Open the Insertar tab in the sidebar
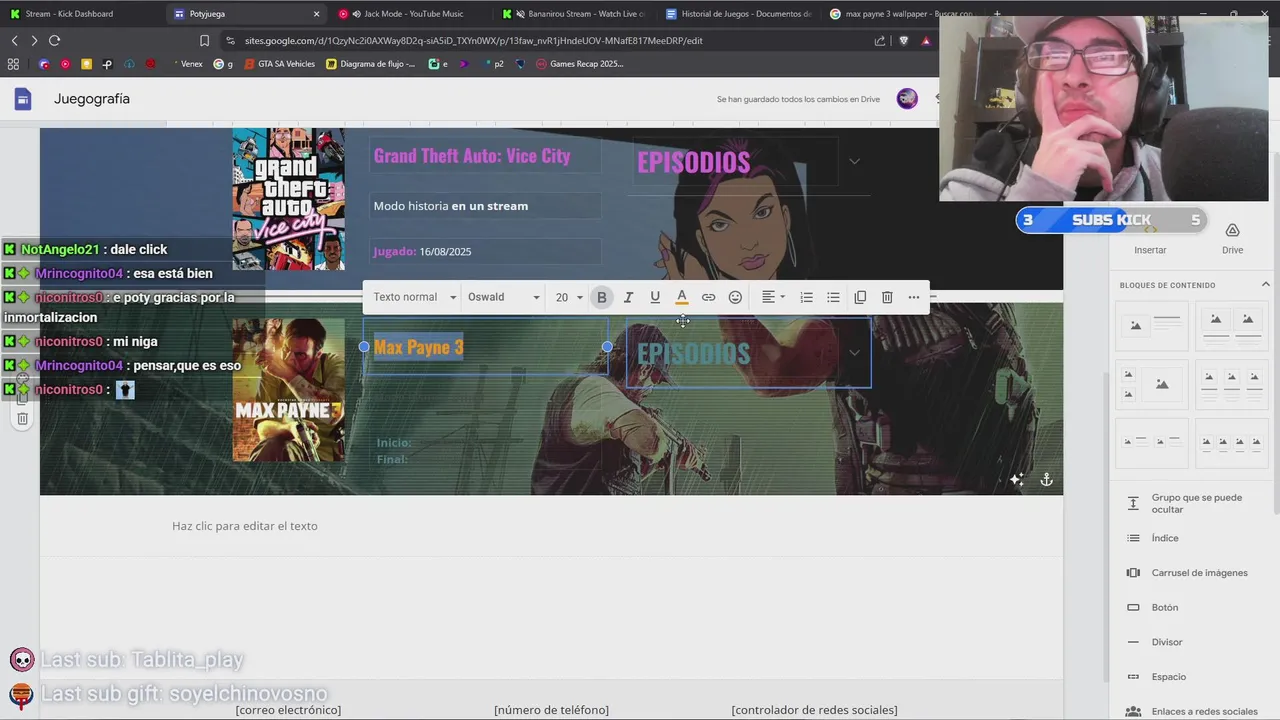The width and height of the screenshot is (1280, 720). pos(1150,240)
